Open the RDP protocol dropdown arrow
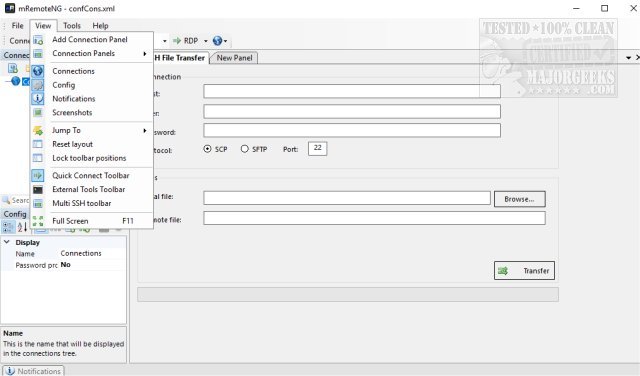640x376 pixels. pyautogui.click(x=205, y=41)
